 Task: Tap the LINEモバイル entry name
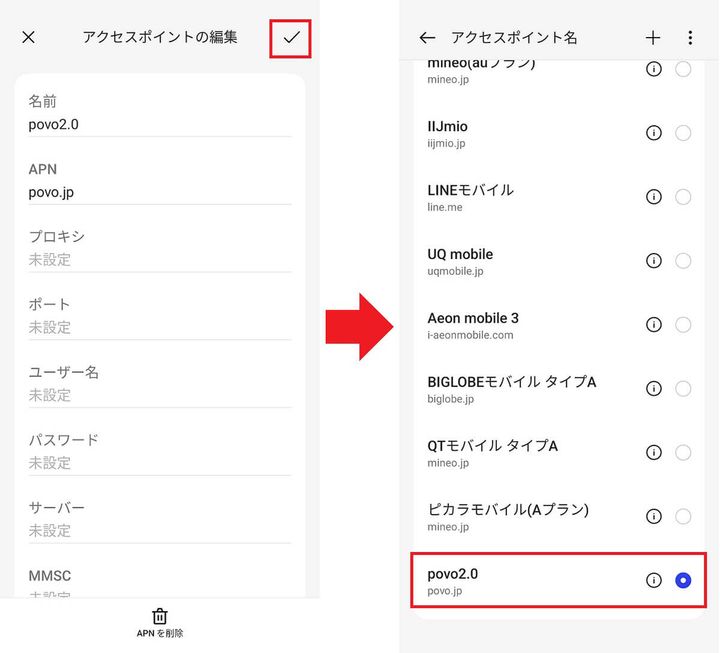[x=470, y=190]
